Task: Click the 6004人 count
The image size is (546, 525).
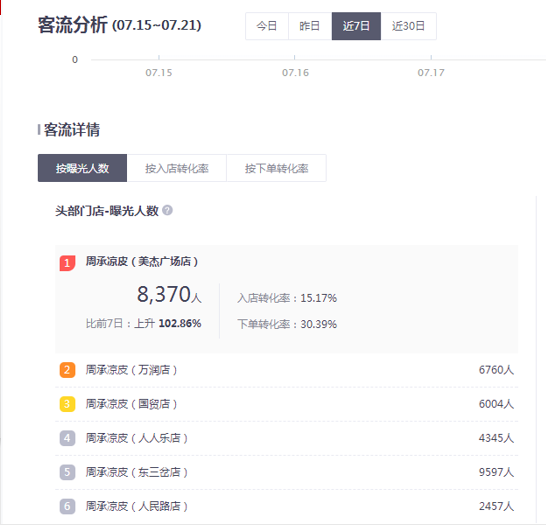Action: click(x=496, y=404)
